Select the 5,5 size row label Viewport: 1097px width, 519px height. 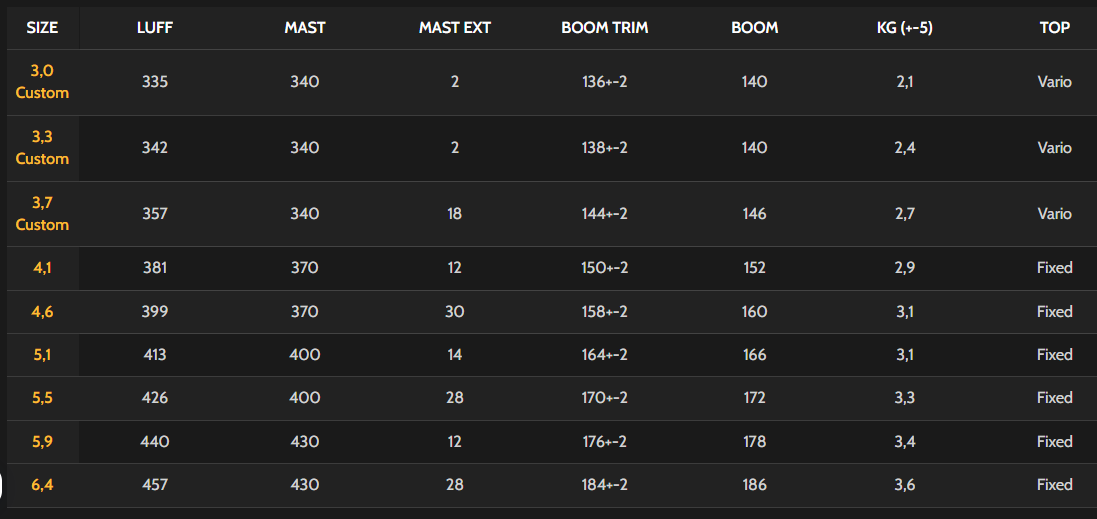(x=42, y=398)
